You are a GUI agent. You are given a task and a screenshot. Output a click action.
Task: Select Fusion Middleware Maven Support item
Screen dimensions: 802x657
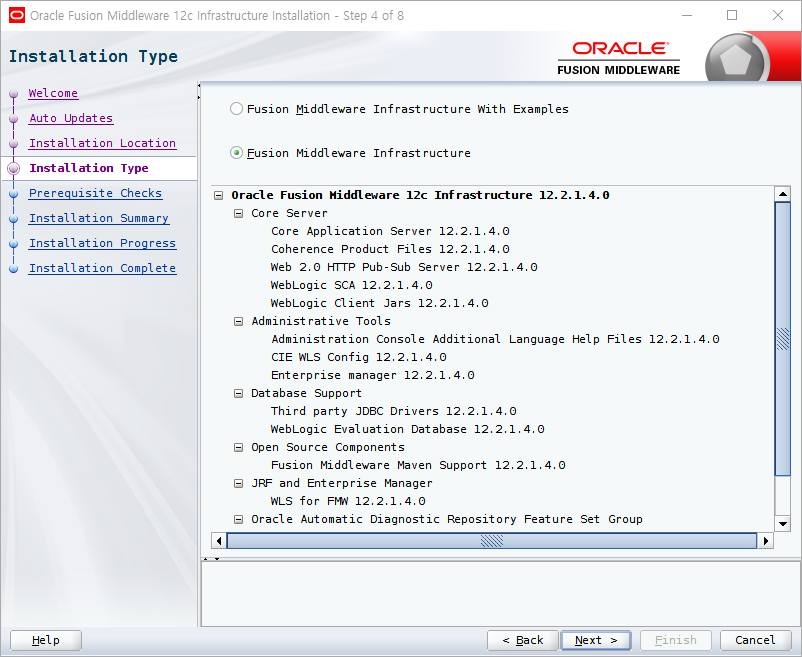[x=418, y=465]
